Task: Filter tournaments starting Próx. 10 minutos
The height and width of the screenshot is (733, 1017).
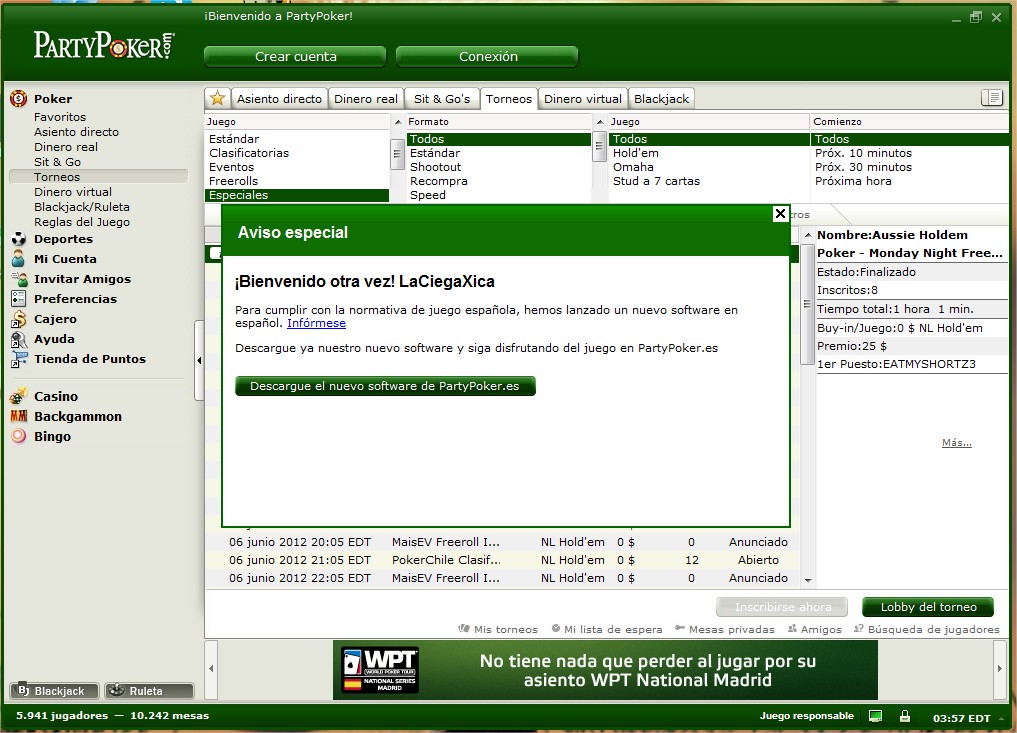Action: click(909, 153)
